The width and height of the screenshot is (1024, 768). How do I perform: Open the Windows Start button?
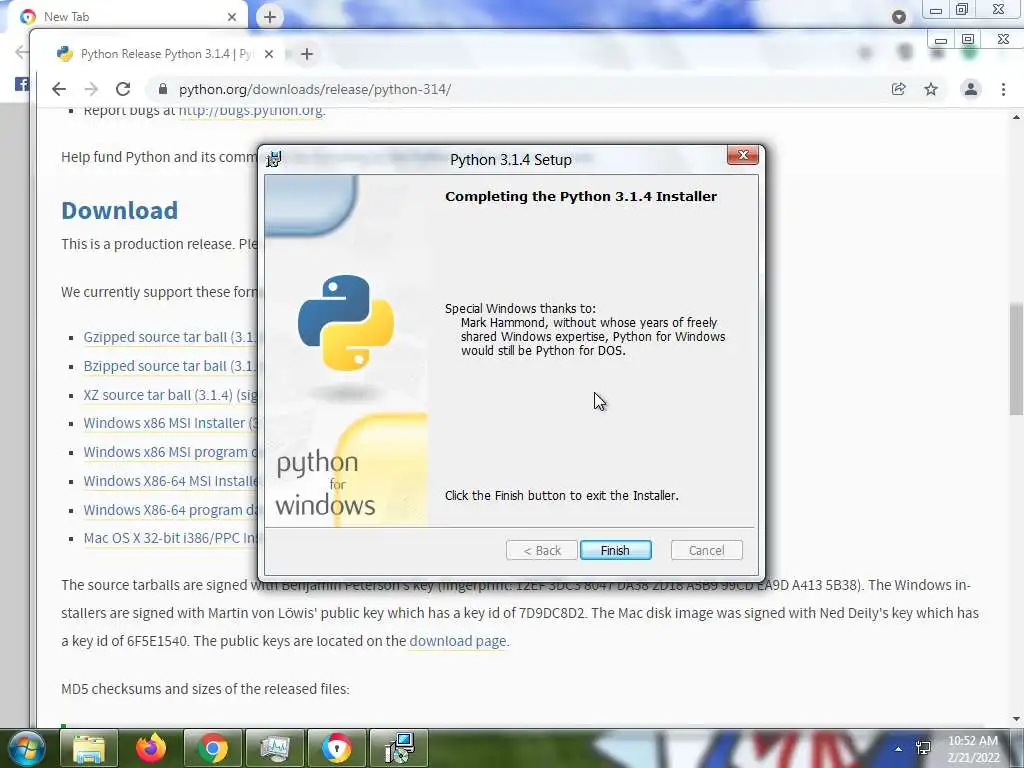pyautogui.click(x=26, y=748)
